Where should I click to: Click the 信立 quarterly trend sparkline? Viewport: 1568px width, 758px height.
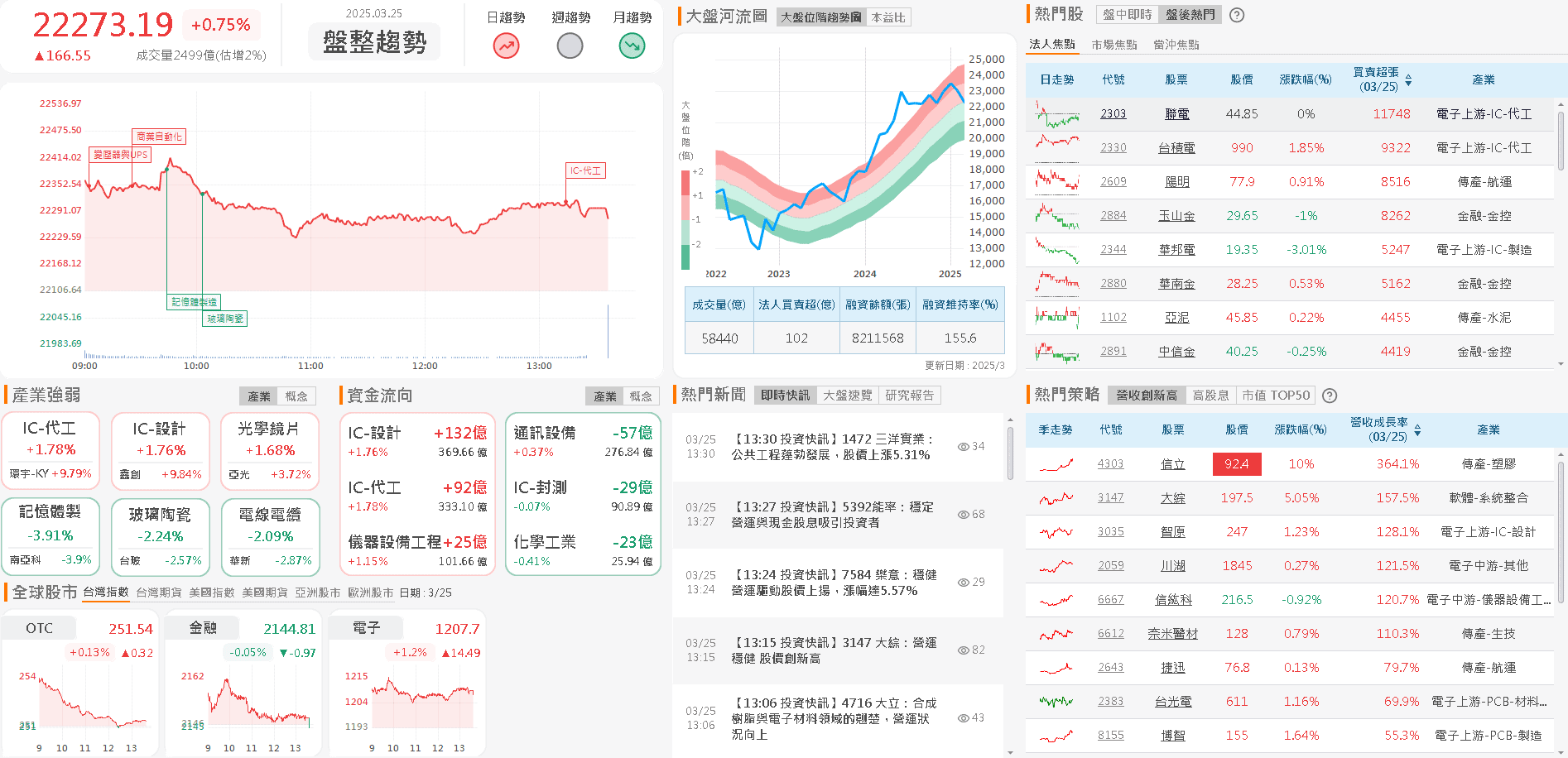tap(1056, 464)
